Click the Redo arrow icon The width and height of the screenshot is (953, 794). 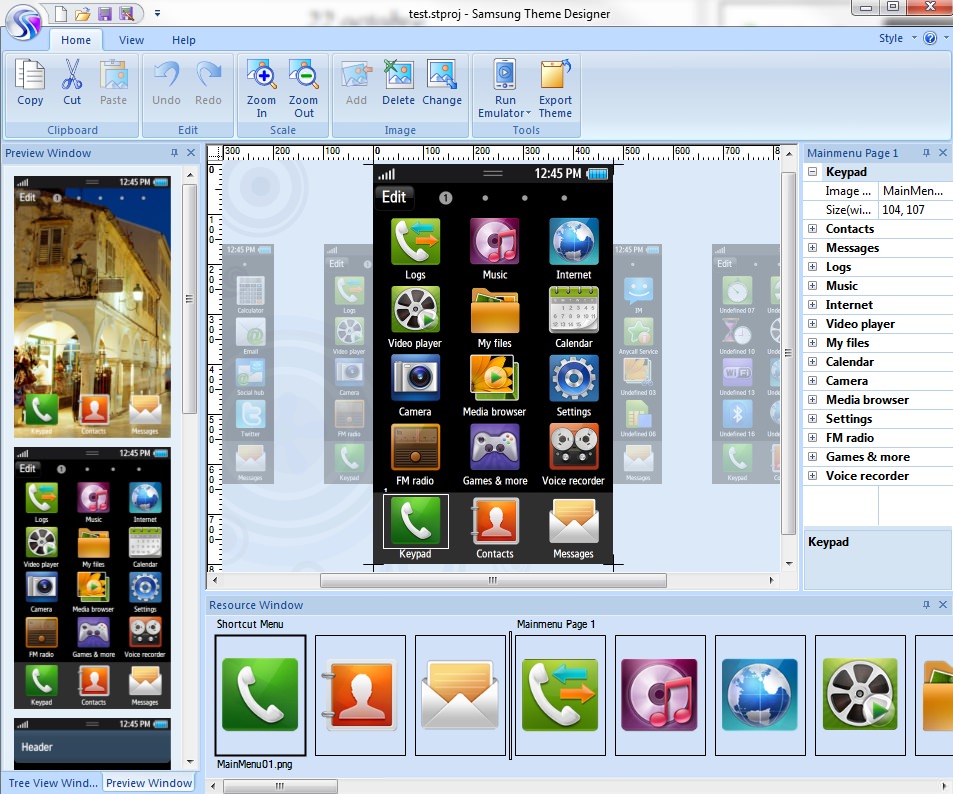coord(208,75)
